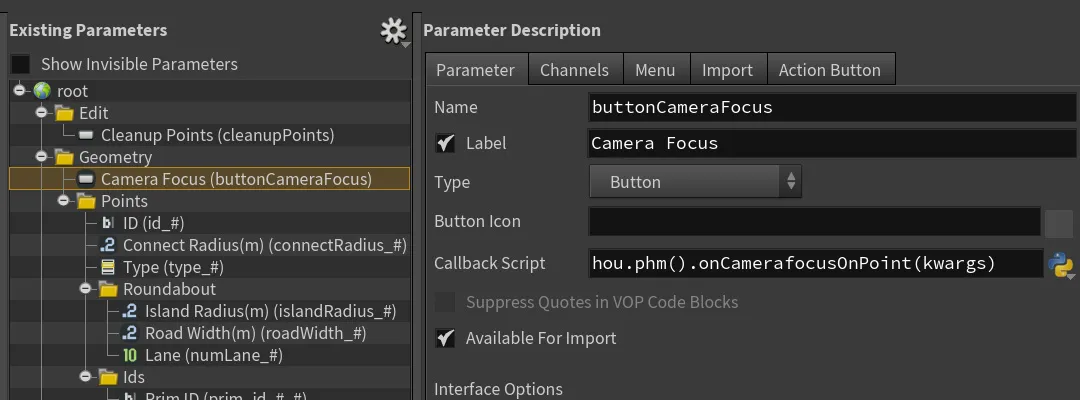The width and height of the screenshot is (1080, 400).
Task: Click the Name field containing buttonCameraFocus
Action: coord(832,107)
